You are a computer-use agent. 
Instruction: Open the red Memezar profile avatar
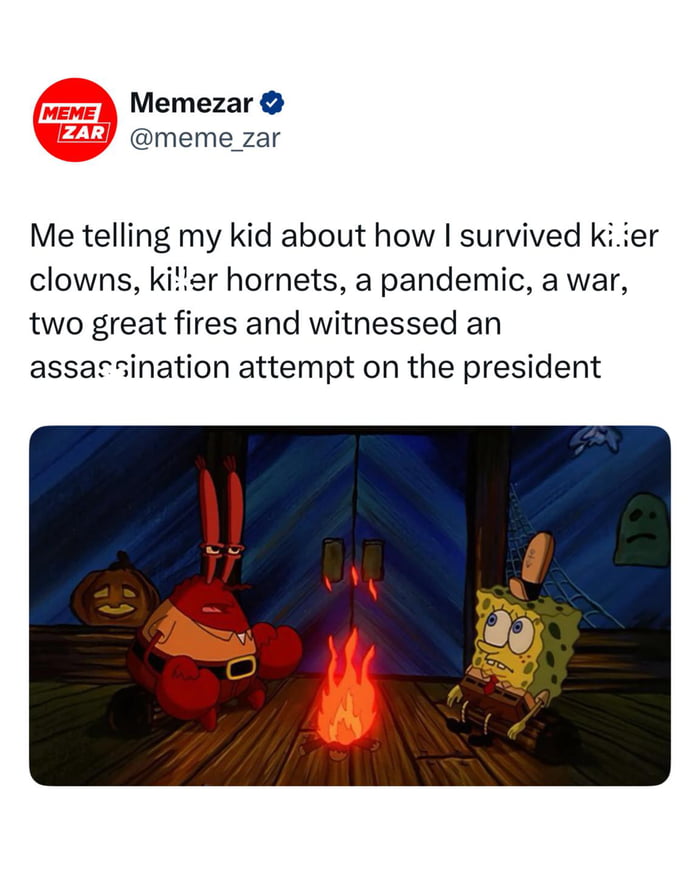pos(75,120)
